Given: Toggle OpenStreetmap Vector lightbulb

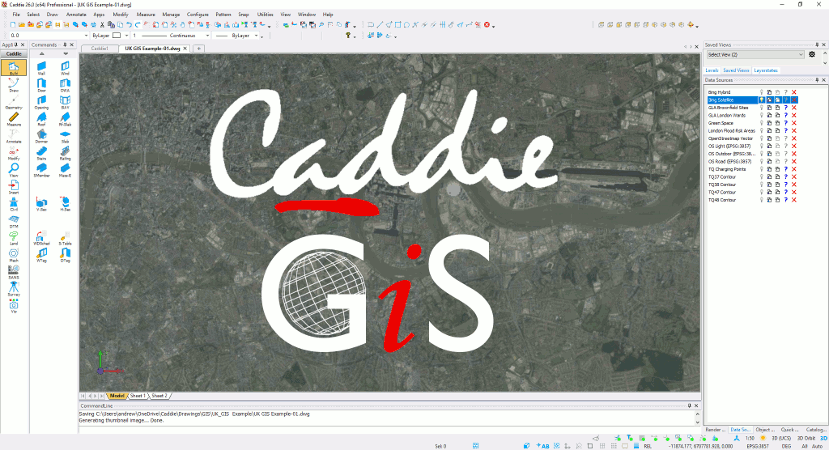Looking at the screenshot, I should coord(761,138).
